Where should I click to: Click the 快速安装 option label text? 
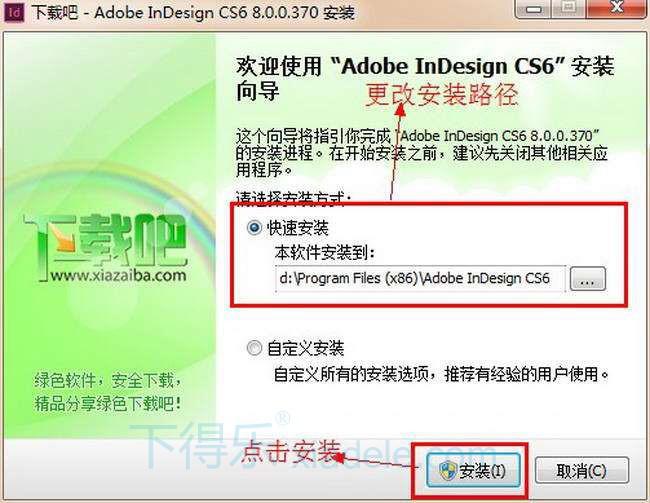[298, 228]
